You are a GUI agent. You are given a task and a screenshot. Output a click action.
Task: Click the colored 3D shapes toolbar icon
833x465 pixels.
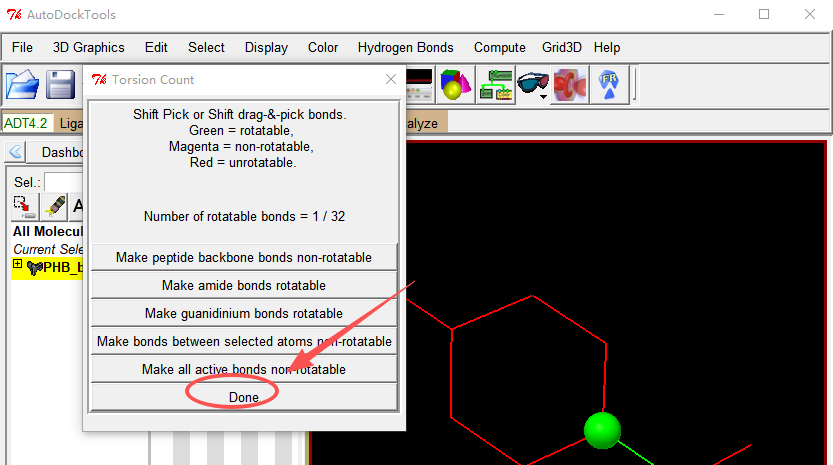click(455, 84)
